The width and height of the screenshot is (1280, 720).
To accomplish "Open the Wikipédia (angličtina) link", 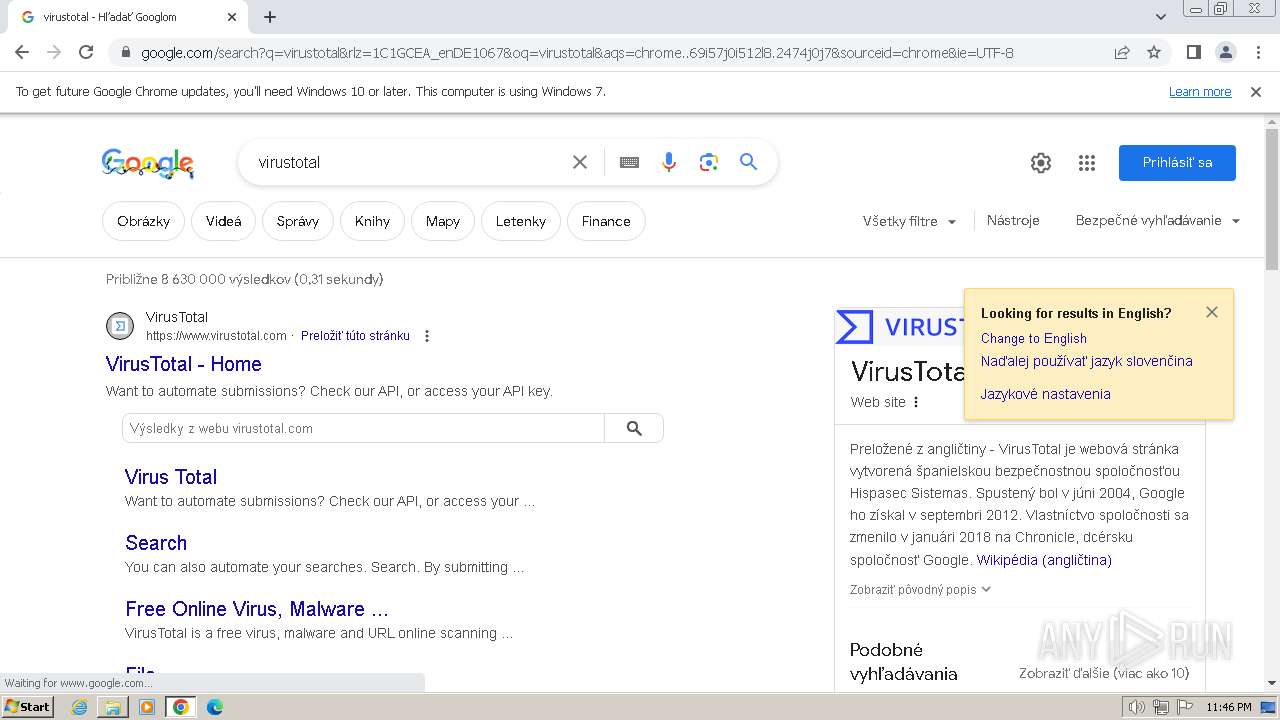I will [x=1044, y=560].
